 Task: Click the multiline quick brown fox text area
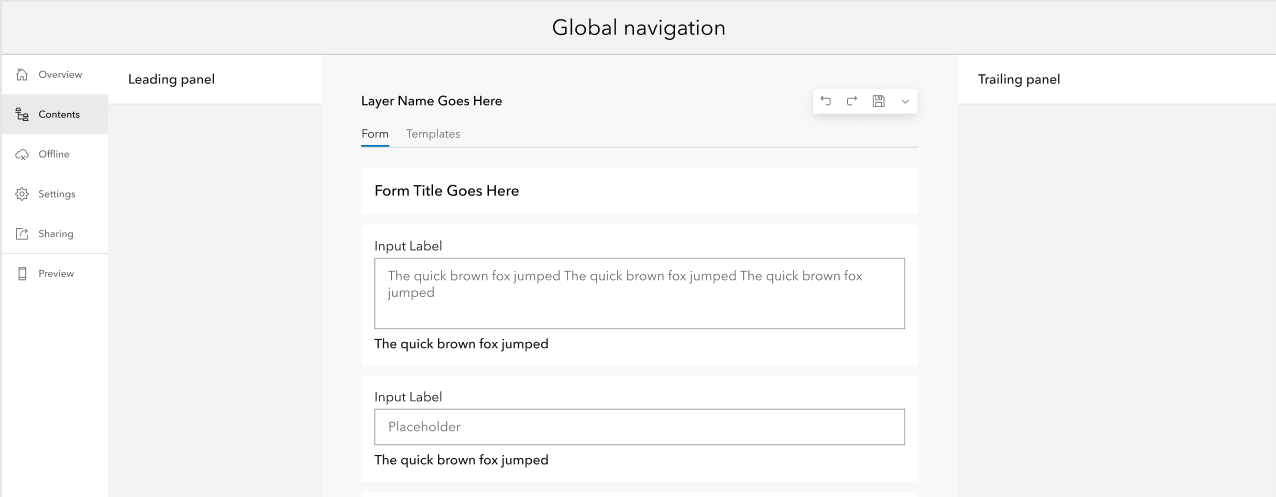[640, 294]
